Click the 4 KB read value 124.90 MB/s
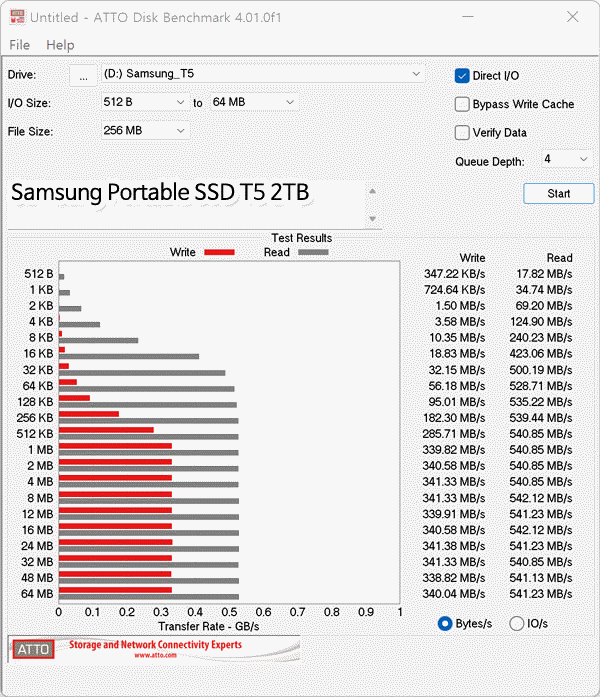Image resolution: width=600 pixels, height=697 pixels. [541, 322]
